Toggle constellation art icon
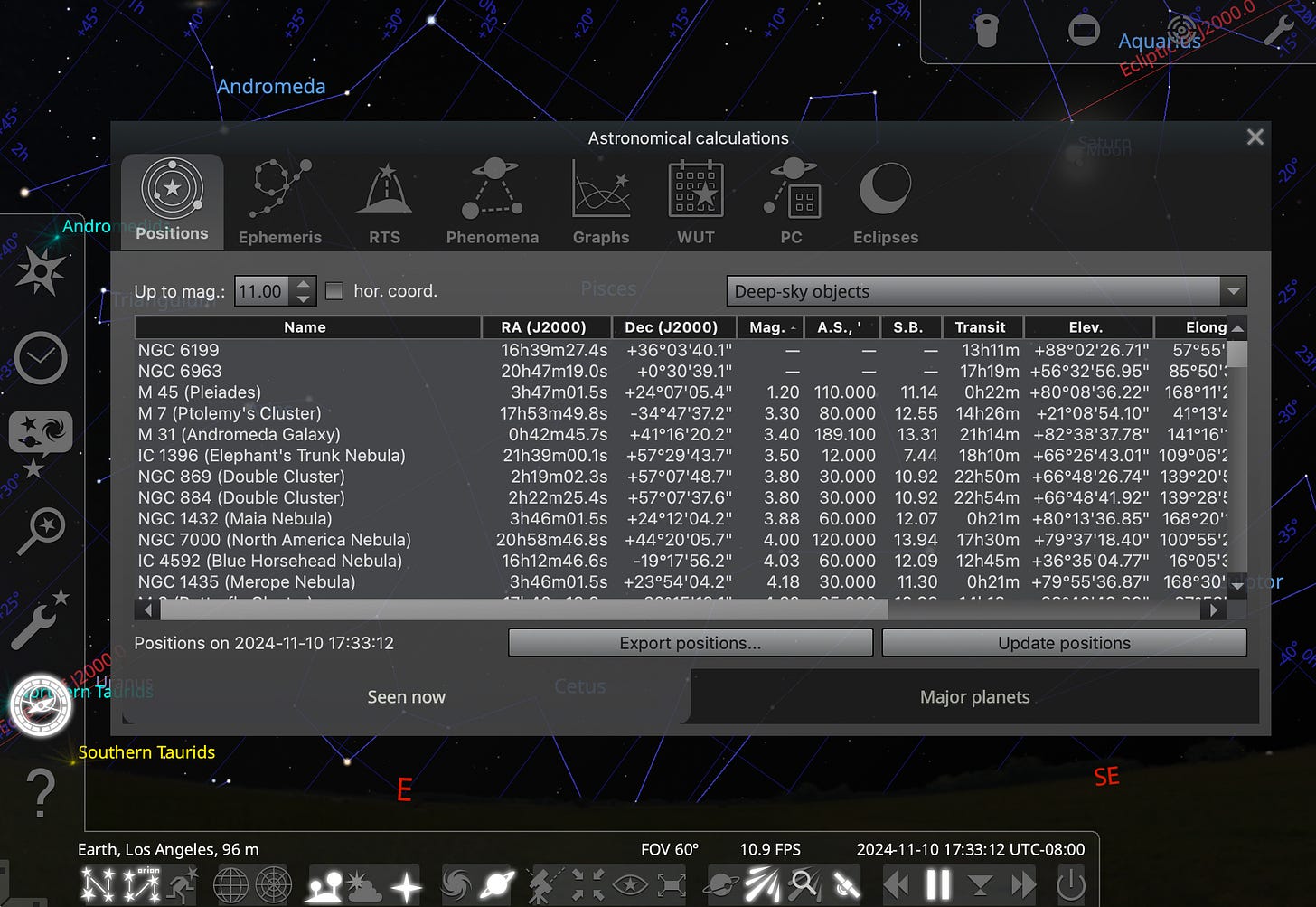Viewport: 1316px width, 907px height. pos(183,884)
